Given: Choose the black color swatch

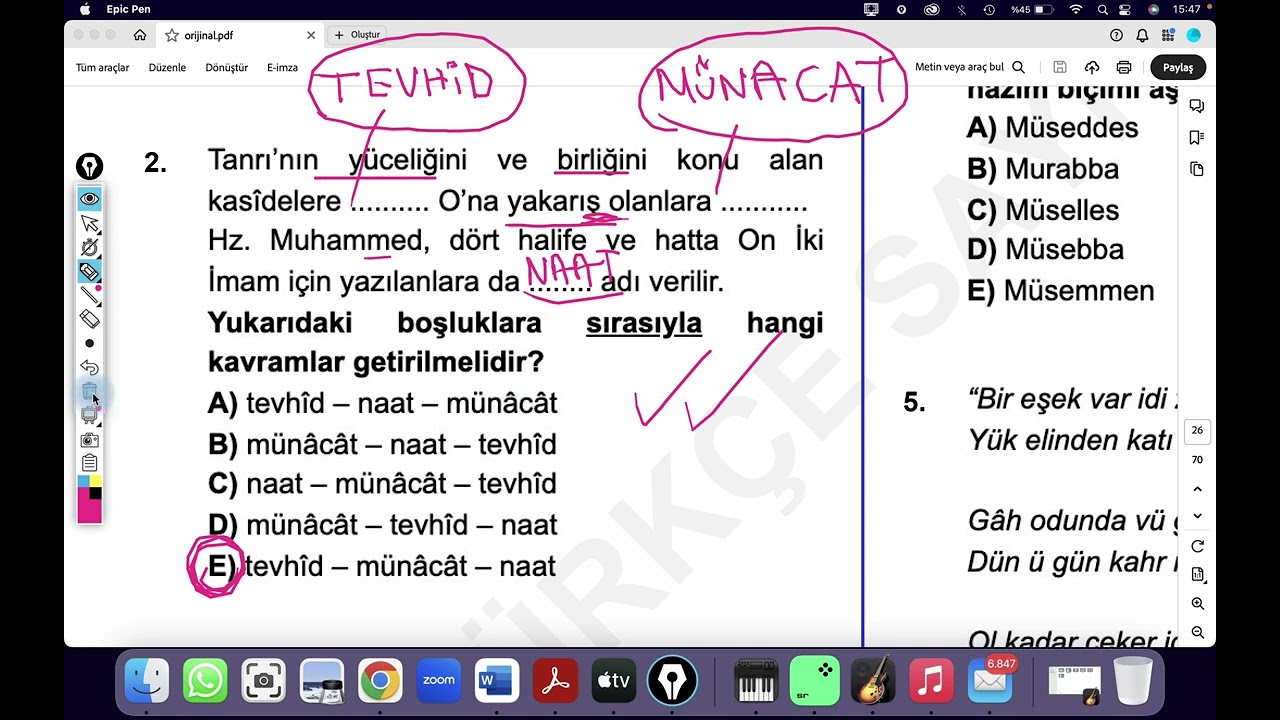Looking at the screenshot, I should 96,493.
